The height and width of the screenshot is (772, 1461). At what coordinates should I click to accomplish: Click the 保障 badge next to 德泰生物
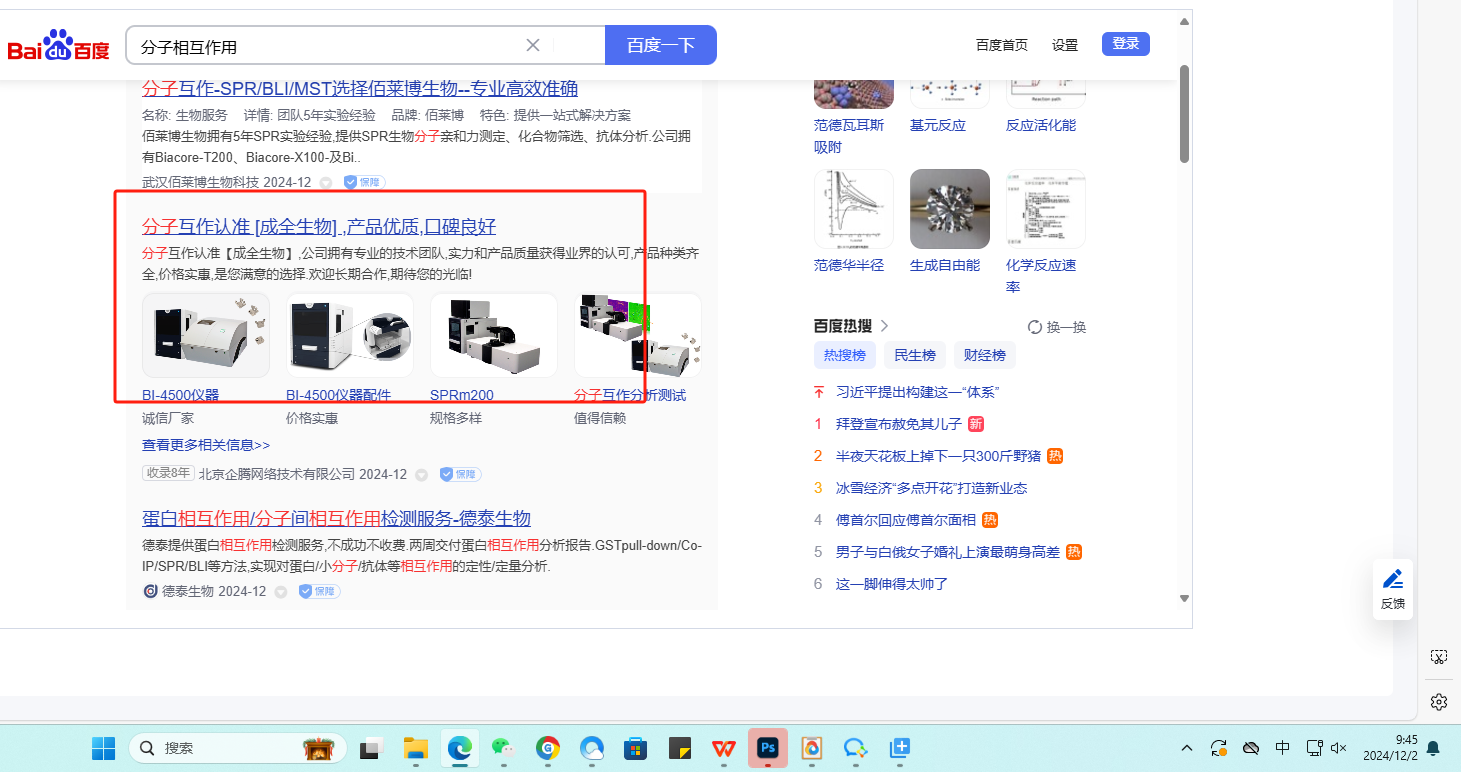coord(319,591)
